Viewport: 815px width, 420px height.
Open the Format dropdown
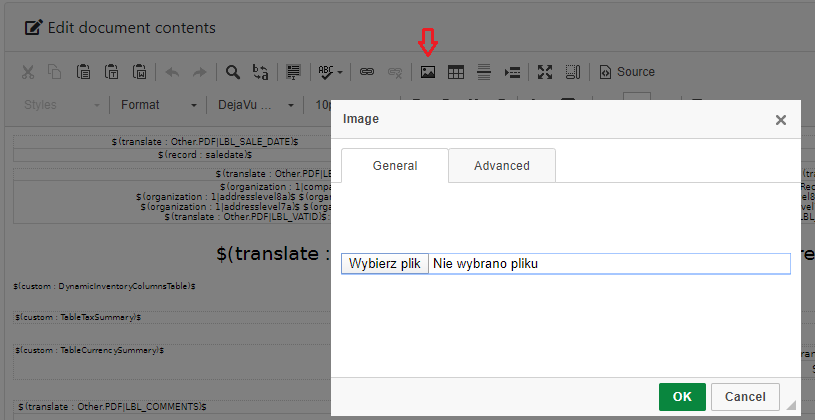click(159, 105)
